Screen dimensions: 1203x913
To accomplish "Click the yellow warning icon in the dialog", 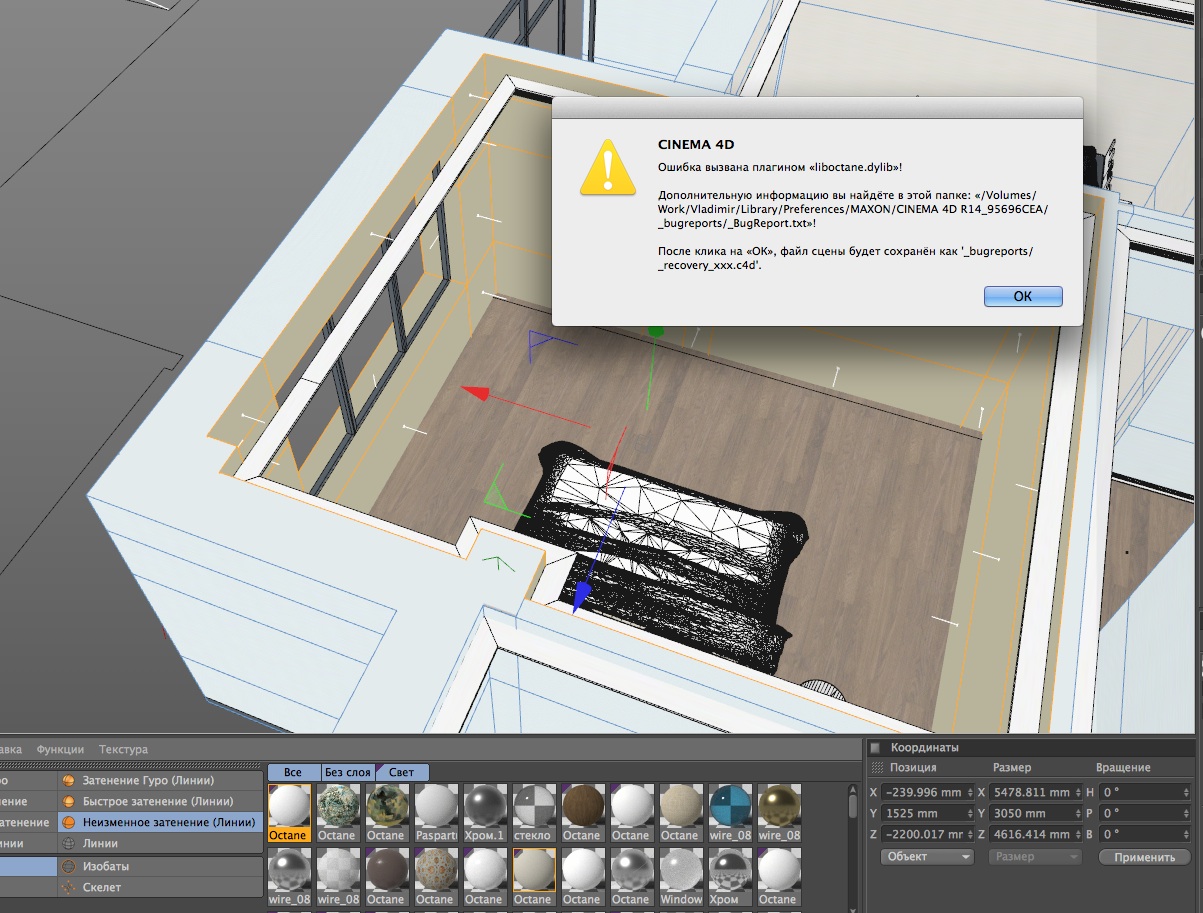I will (608, 167).
